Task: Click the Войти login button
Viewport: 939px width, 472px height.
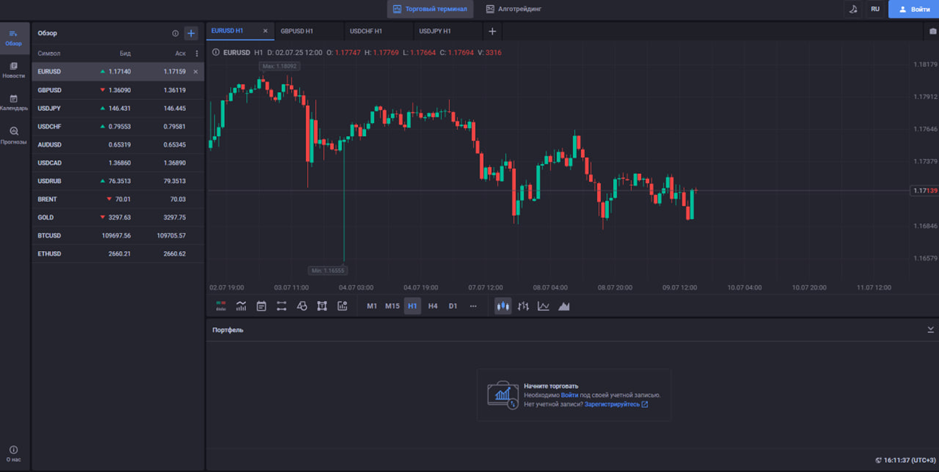Action: [914, 9]
